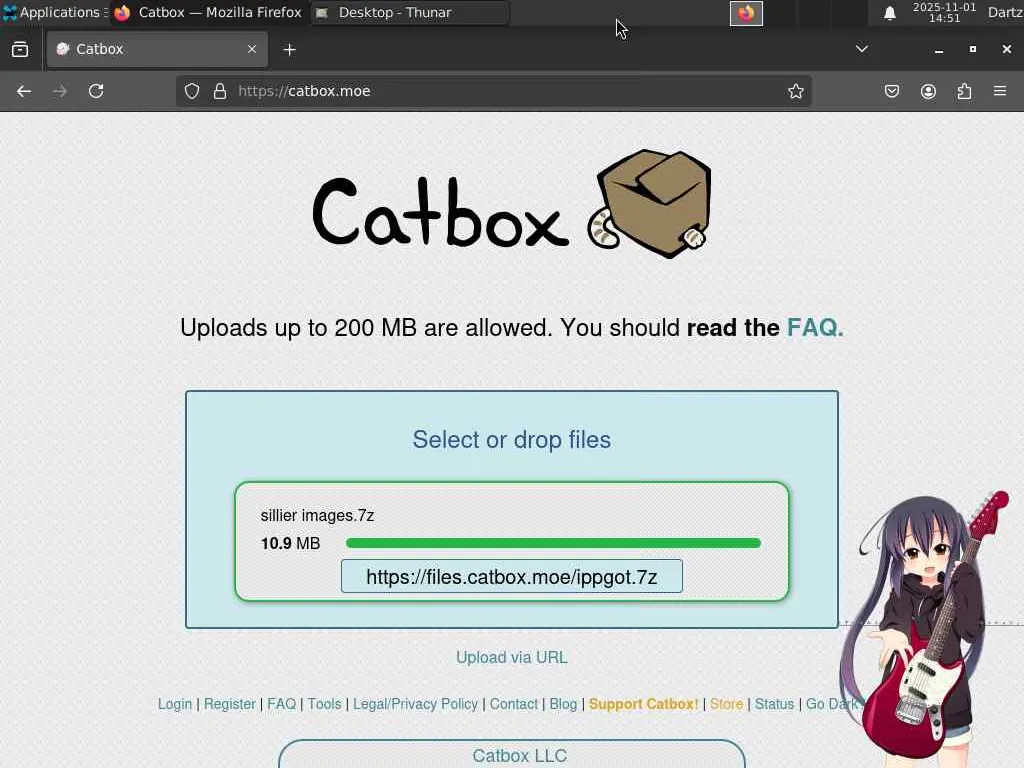Image resolution: width=1024 pixels, height=768 pixels.
Task: Open the Store link
Action: pyautogui.click(x=726, y=704)
